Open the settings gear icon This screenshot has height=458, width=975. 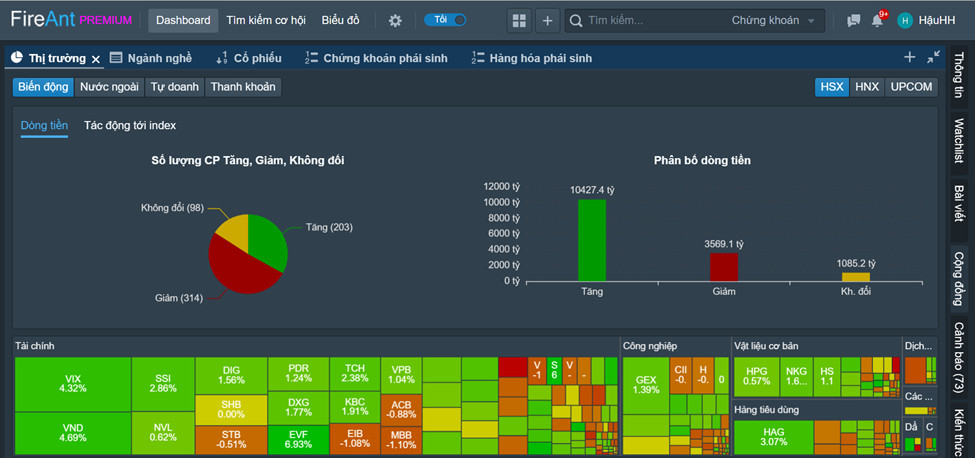pos(395,21)
